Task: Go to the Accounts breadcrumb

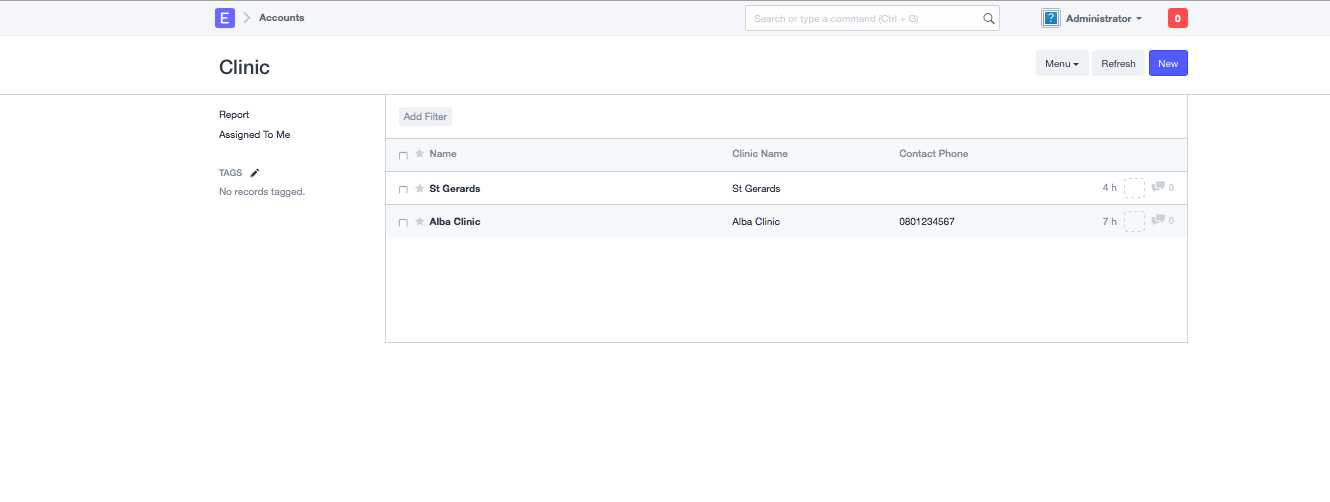Action: (282, 18)
